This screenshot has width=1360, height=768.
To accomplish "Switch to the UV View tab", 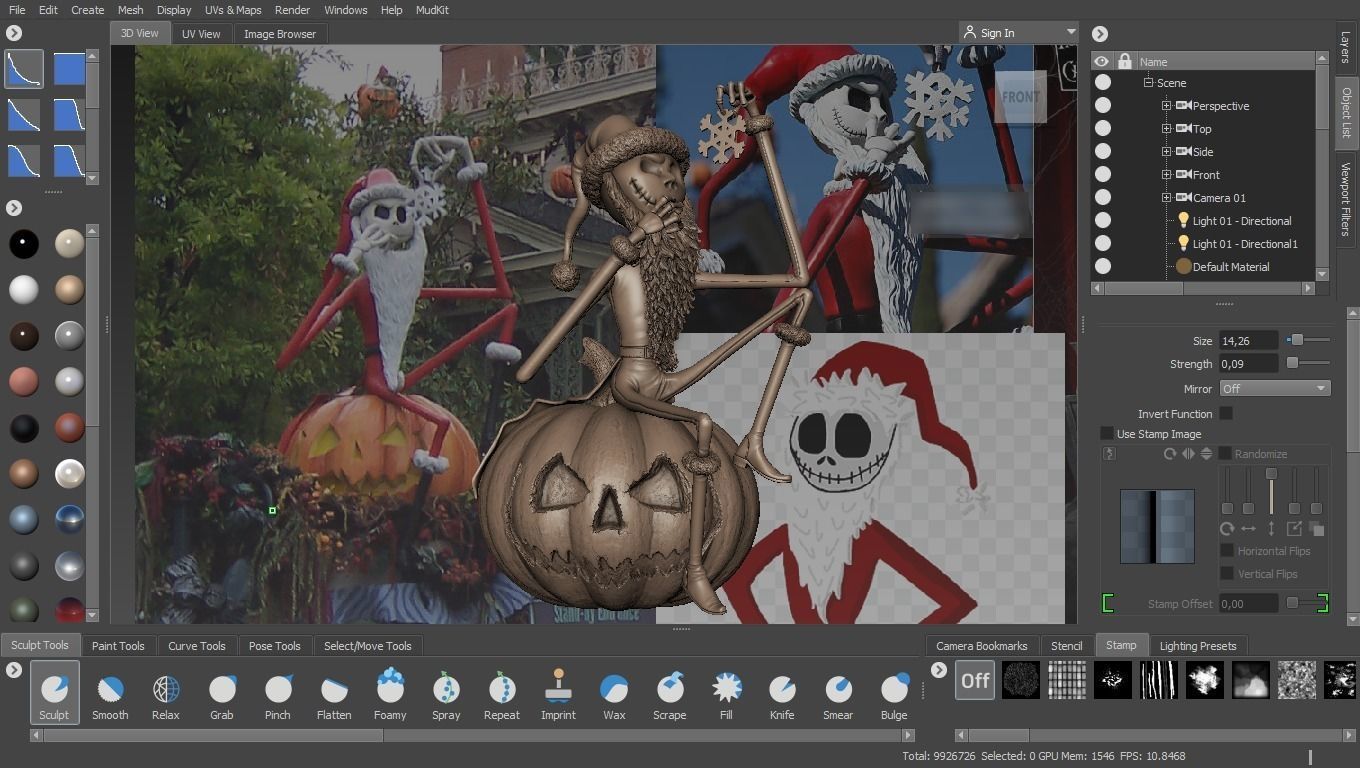I will [201, 33].
